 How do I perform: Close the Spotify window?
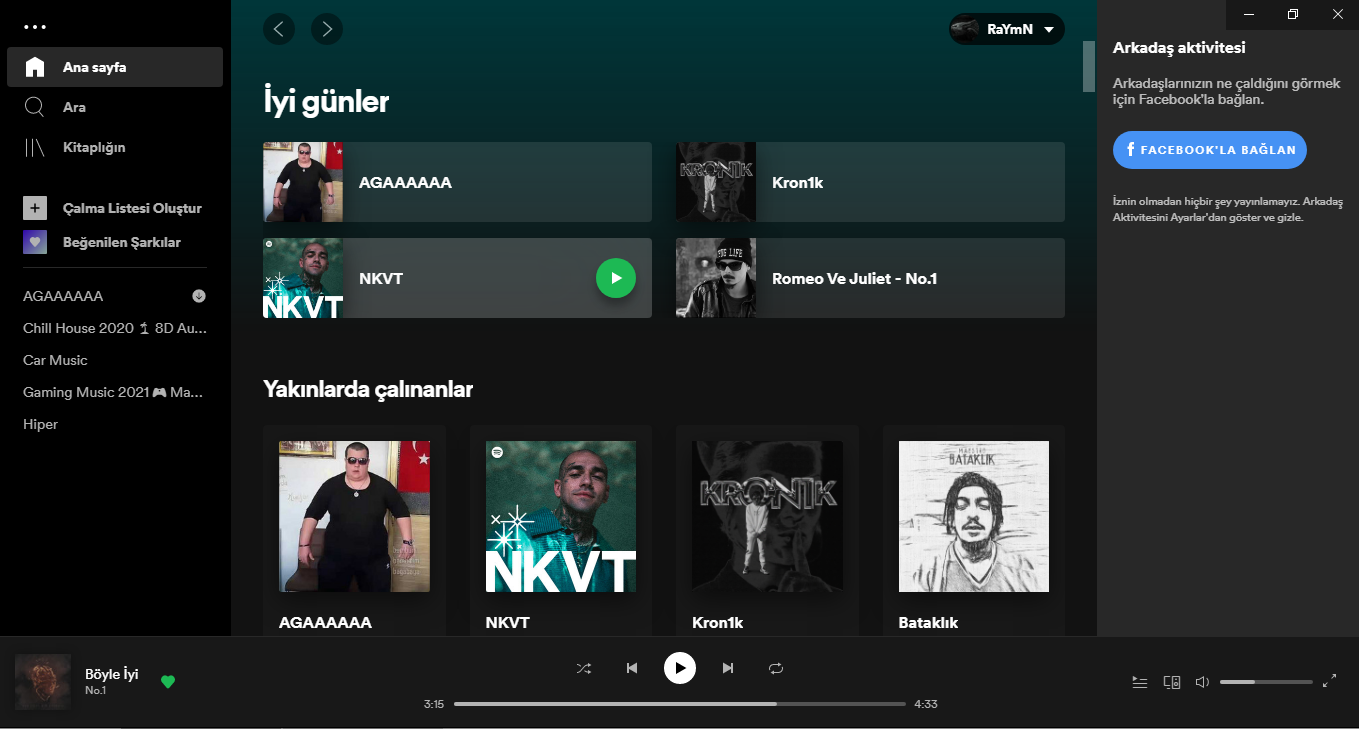coord(1337,14)
